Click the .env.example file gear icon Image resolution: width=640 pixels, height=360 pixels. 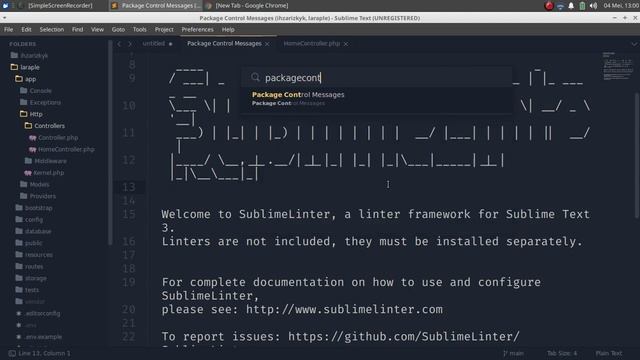19,337
